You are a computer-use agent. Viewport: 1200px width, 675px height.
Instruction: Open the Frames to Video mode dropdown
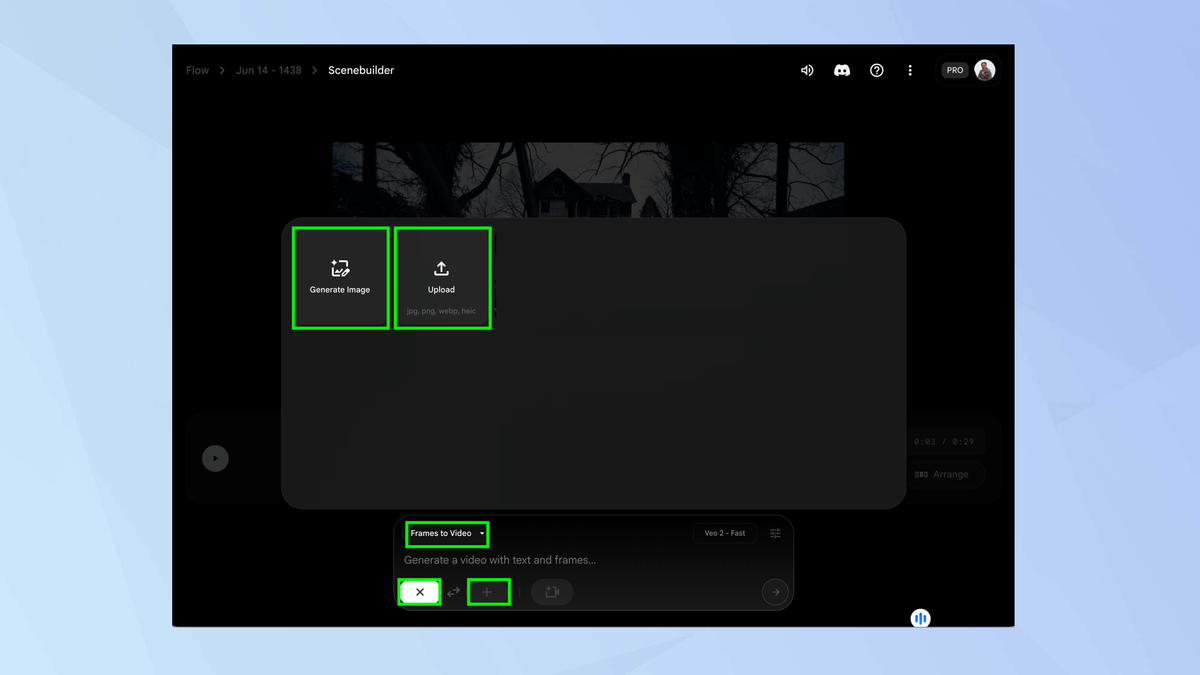coord(447,534)
